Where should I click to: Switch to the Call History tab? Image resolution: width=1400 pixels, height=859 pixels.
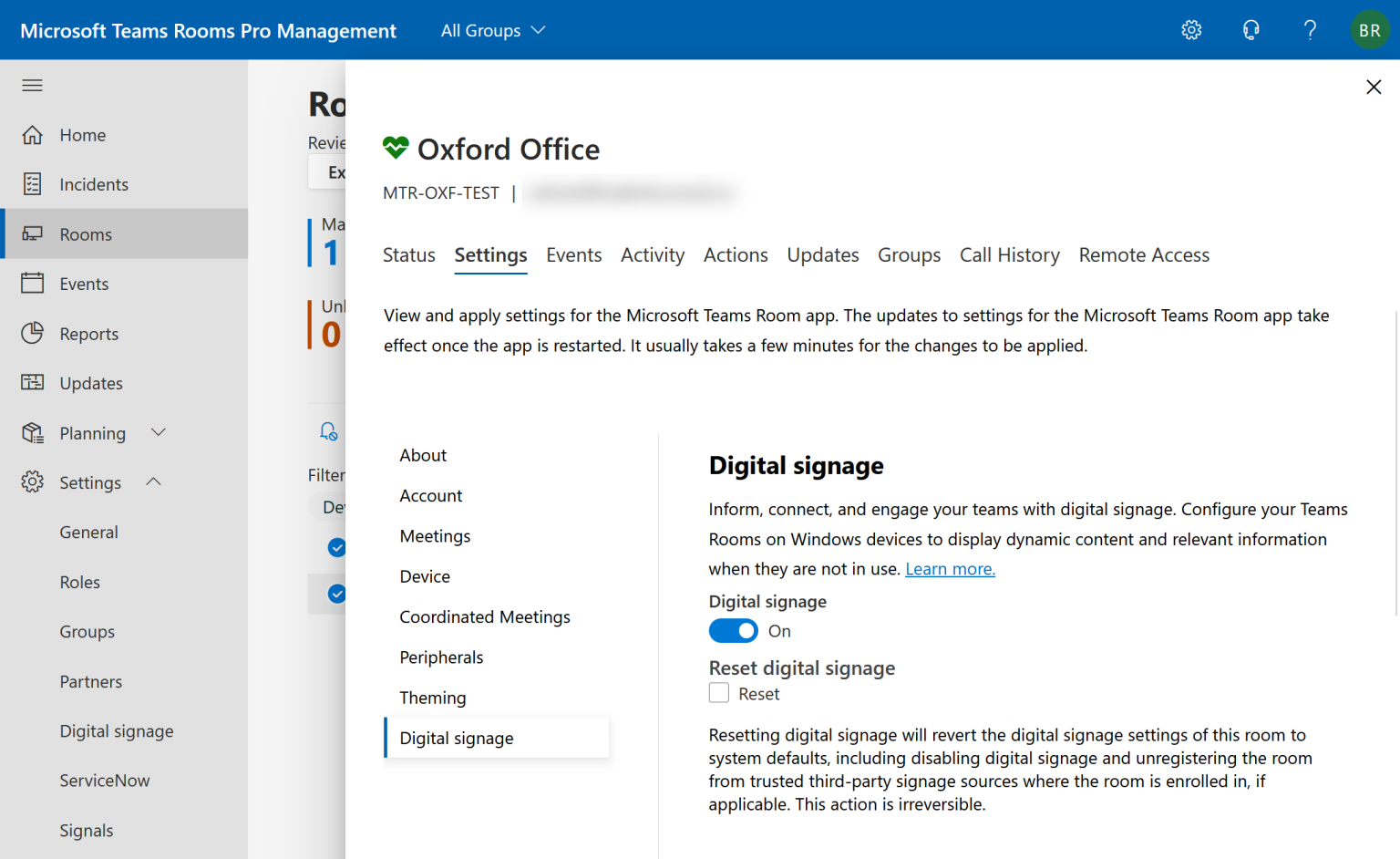point(1009,254)
